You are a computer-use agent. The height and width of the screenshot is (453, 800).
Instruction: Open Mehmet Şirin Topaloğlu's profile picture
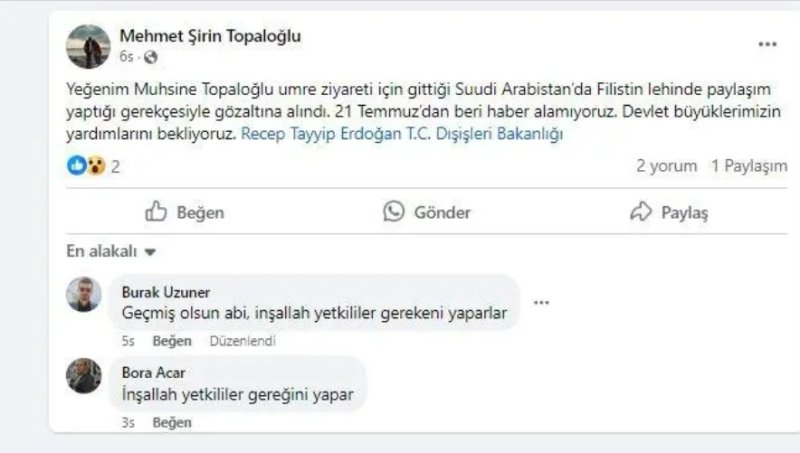click(x=88, y=46)
